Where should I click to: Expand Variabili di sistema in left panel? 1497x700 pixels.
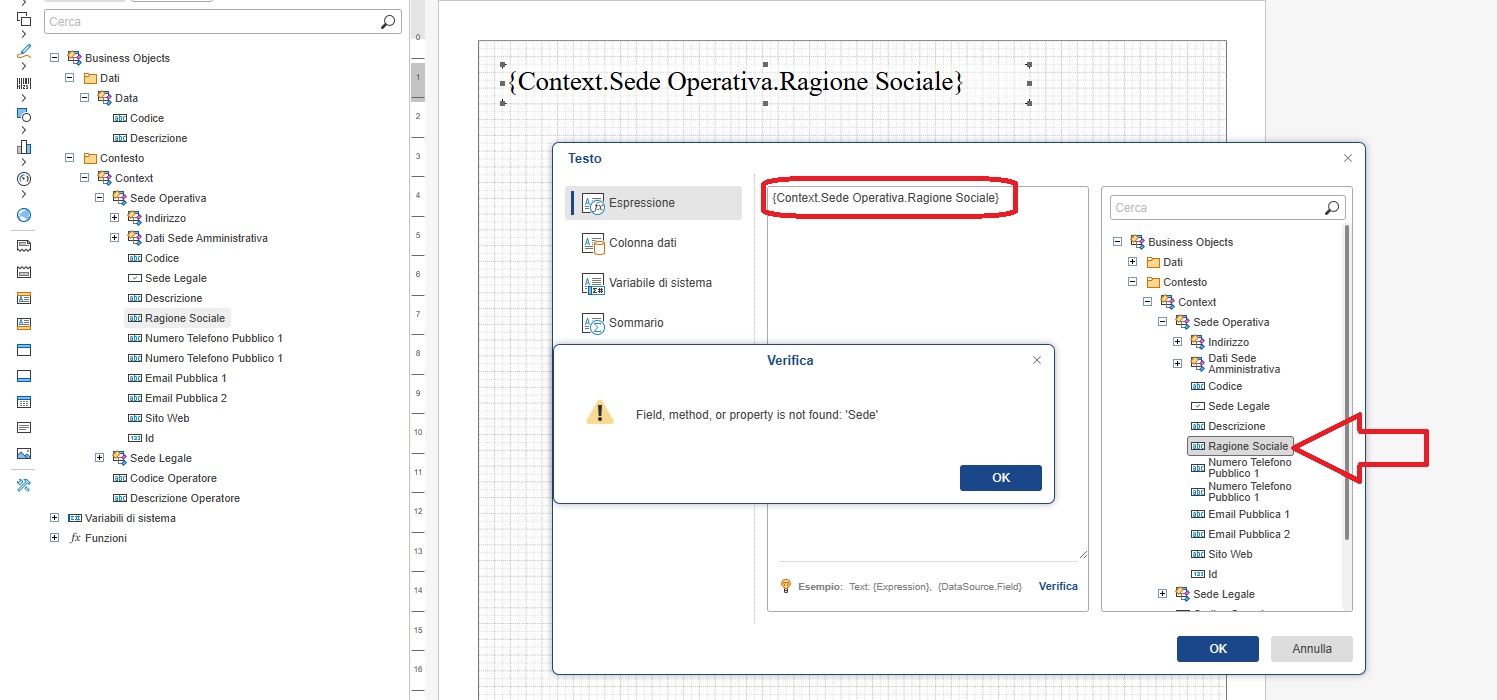(x=54, y=518)
